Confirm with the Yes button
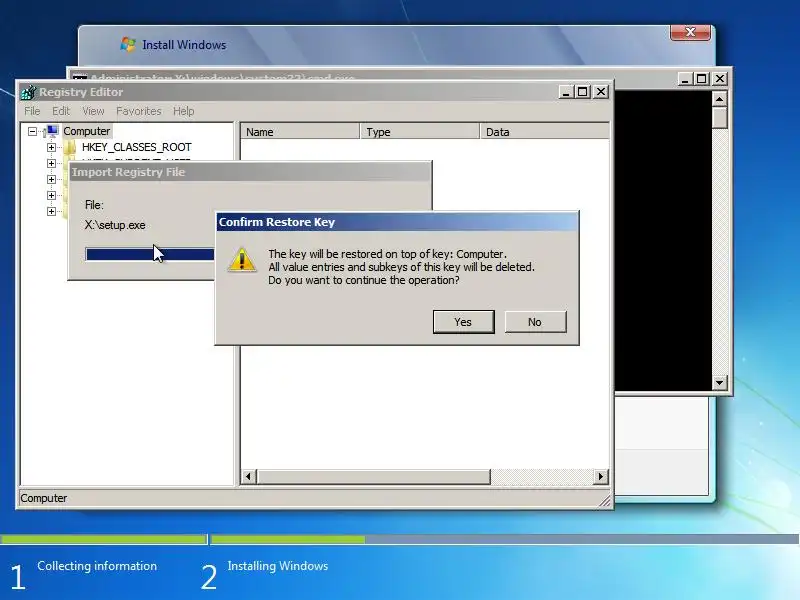 463,322
